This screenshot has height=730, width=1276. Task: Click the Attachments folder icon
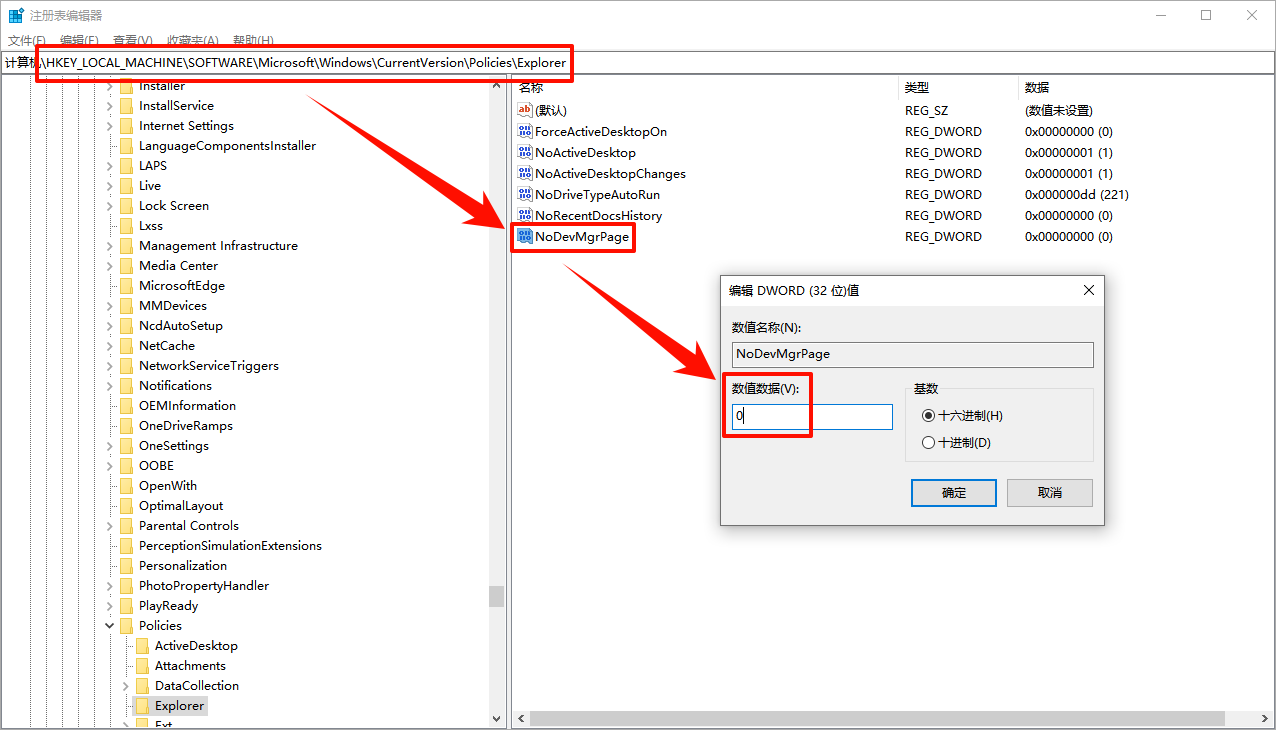(x=142, y=665)
